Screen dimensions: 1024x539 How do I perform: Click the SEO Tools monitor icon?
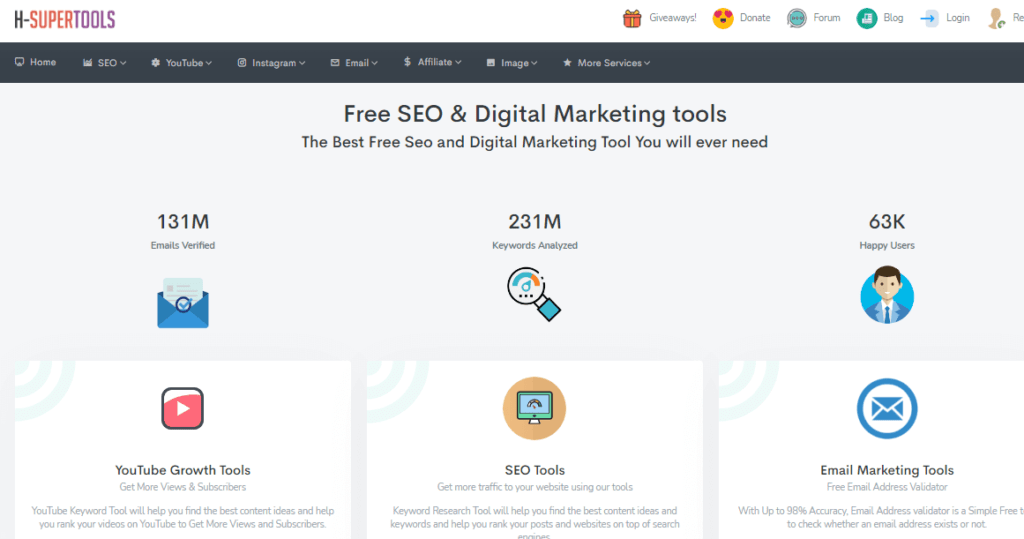(534, 408)
